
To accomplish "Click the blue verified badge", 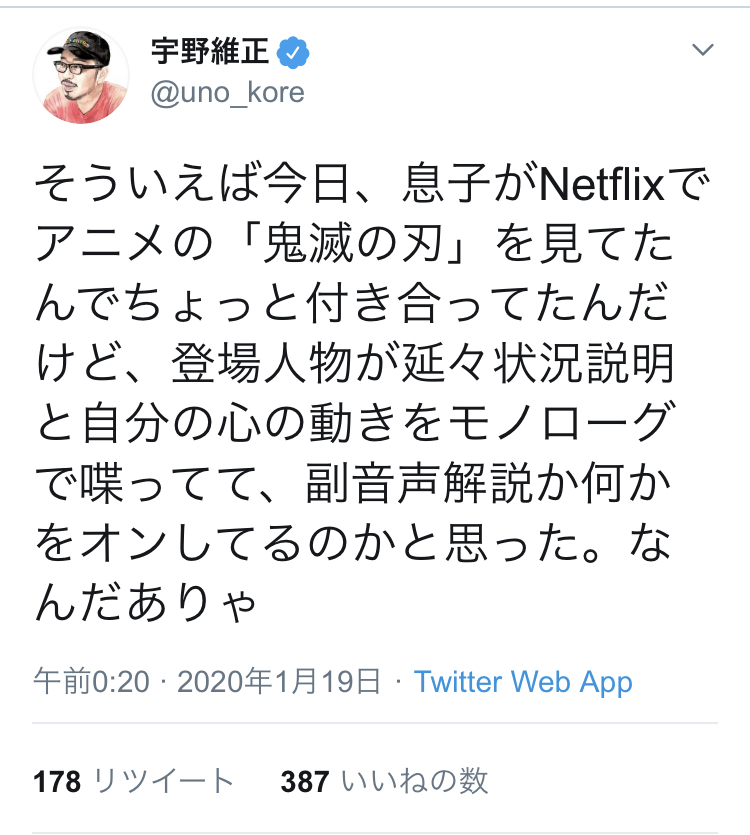I will (x=293, y=51).
